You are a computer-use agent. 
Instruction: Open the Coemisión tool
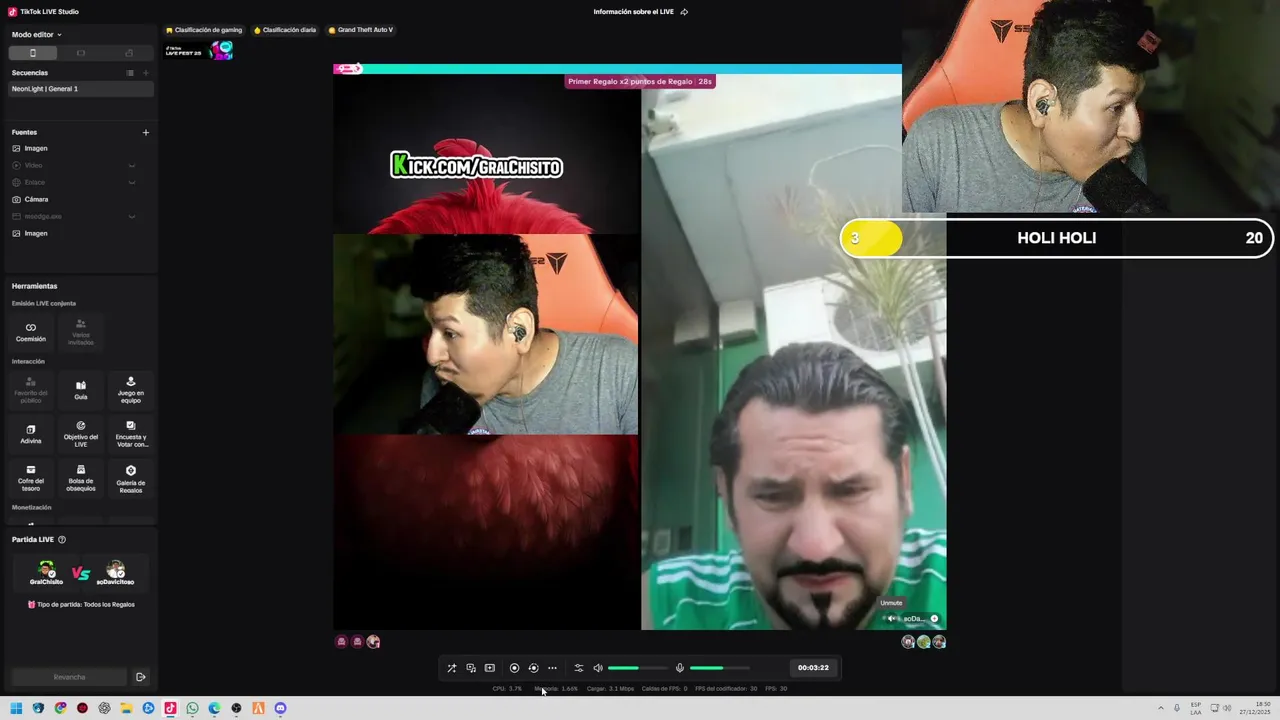(x=31, y=332)
